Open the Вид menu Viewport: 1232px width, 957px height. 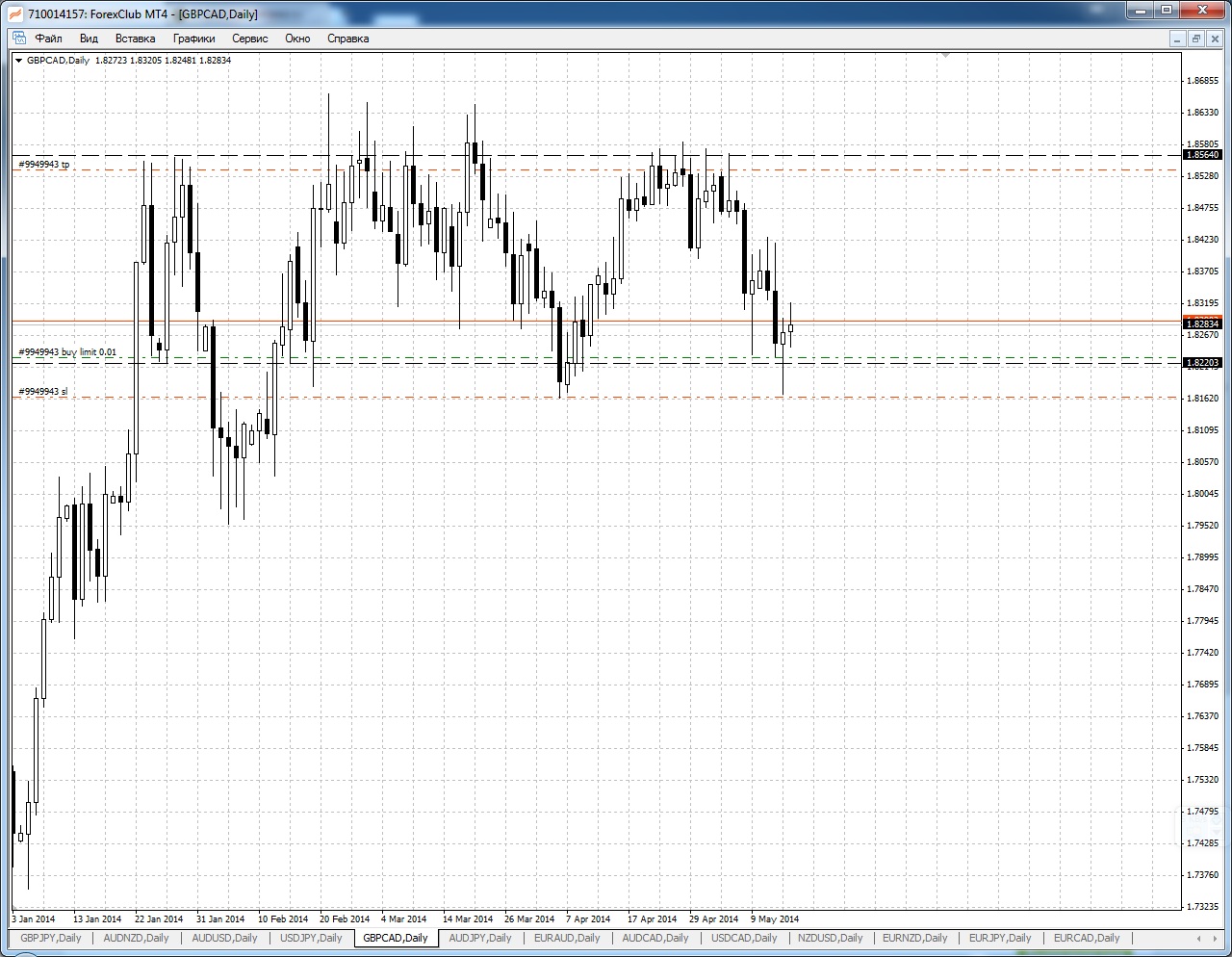click(89, 39)
